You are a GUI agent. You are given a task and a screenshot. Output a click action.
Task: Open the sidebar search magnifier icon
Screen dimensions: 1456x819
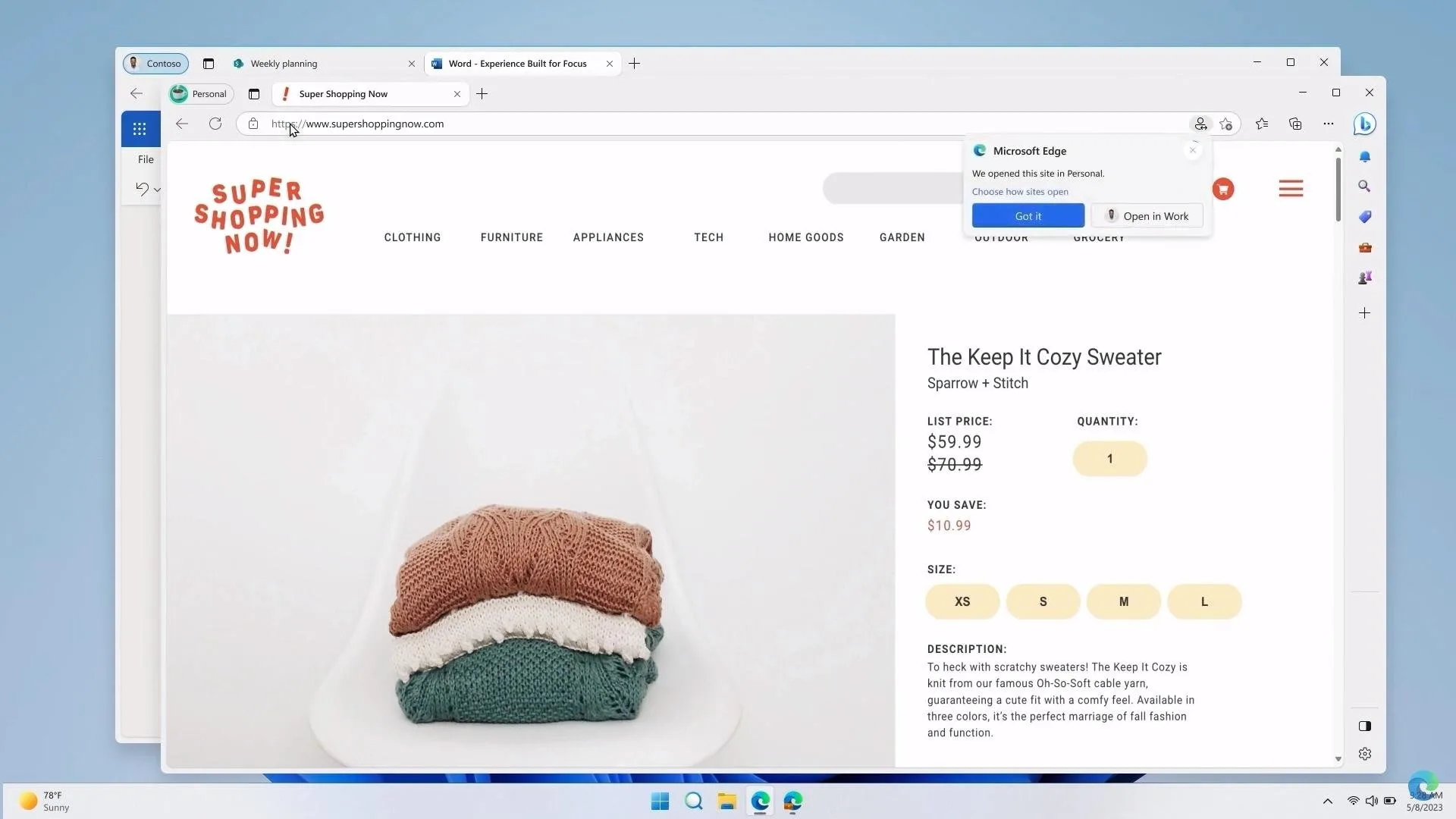(1364, 187)
